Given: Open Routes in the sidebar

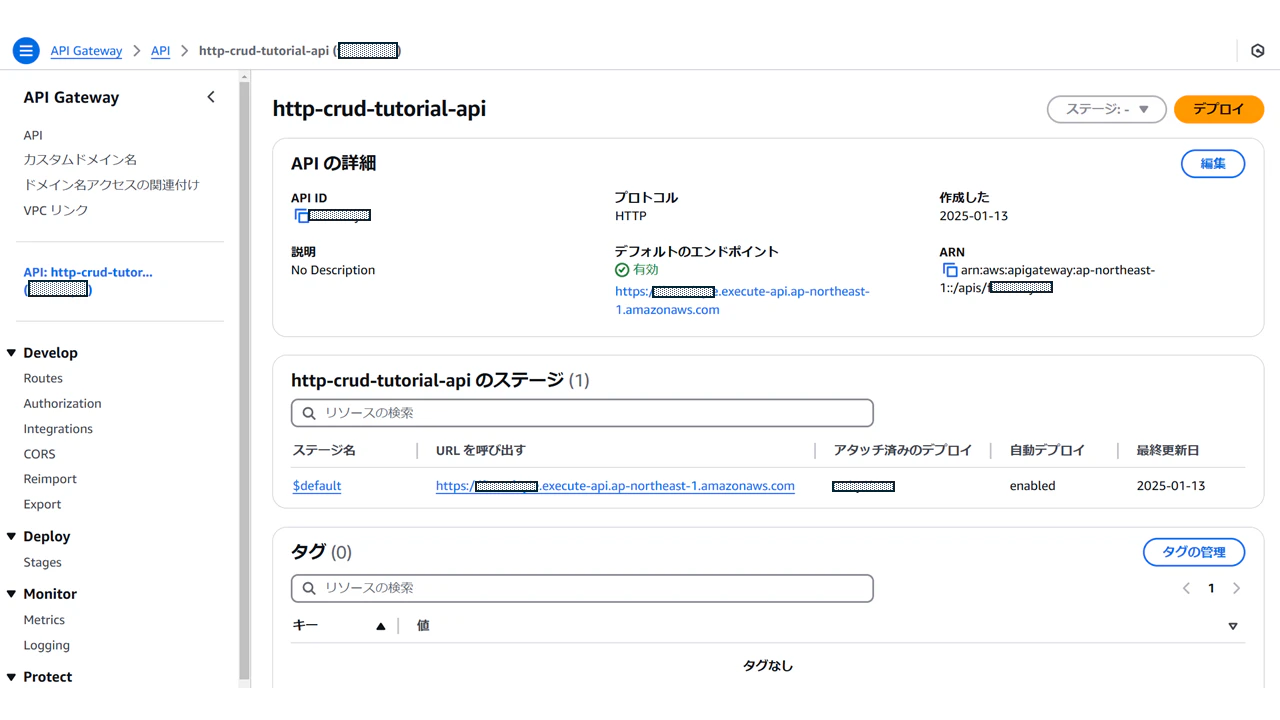Looking at the screenshot, I should (x=43, y=378).
